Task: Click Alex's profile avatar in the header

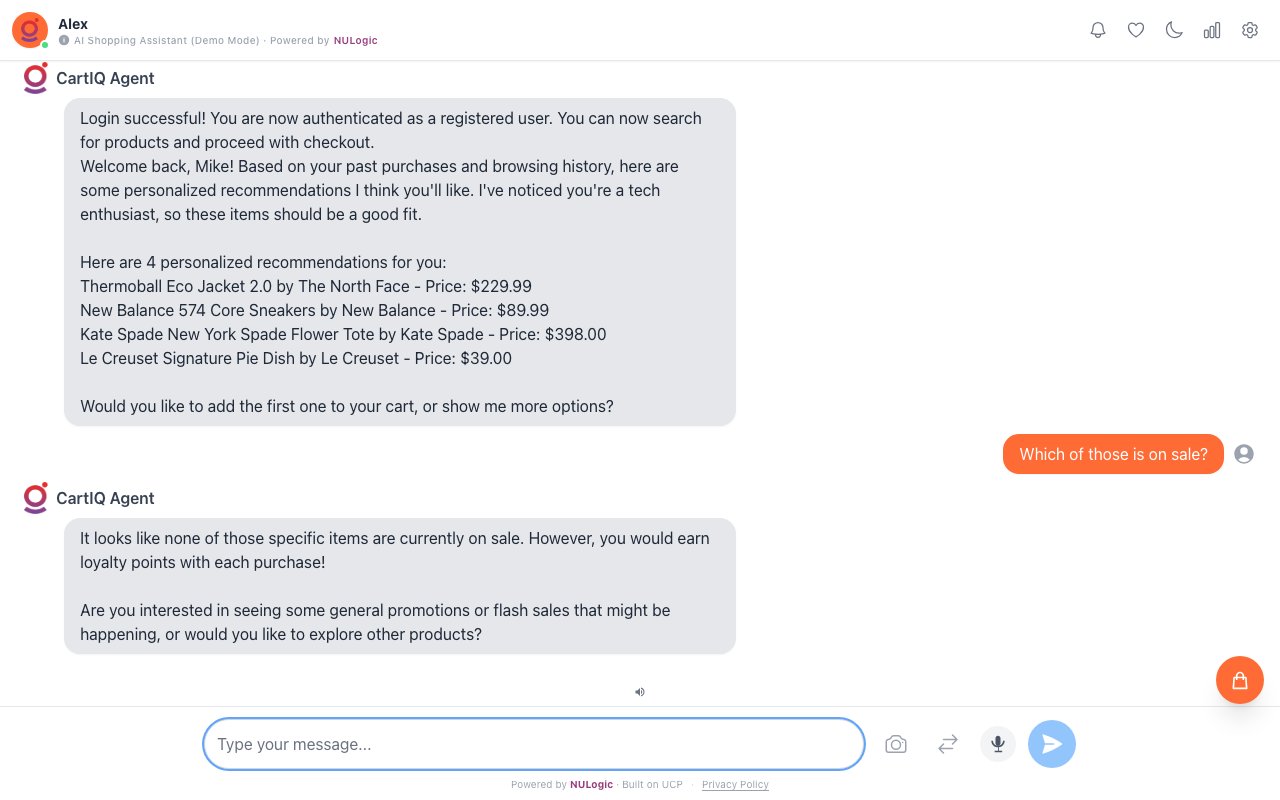Action: coord(30,30)
